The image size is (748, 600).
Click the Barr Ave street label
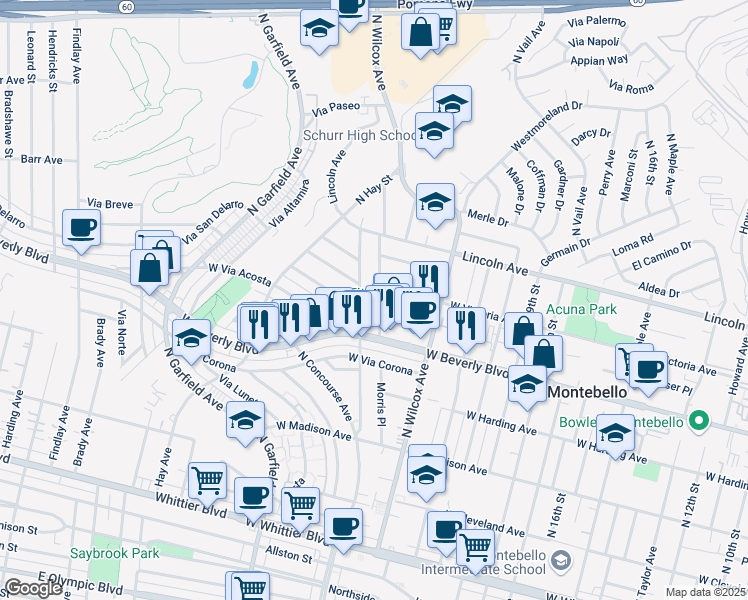42,159
